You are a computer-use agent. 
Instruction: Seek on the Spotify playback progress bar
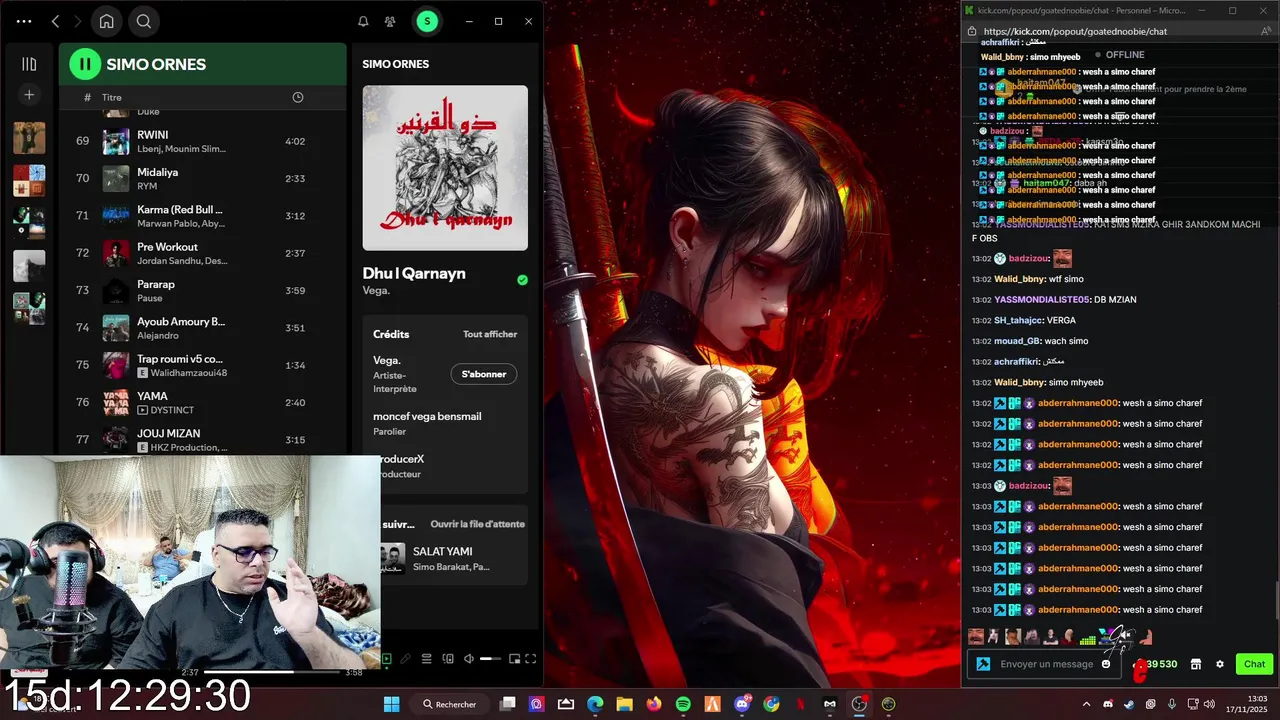[x=270, y=672]
